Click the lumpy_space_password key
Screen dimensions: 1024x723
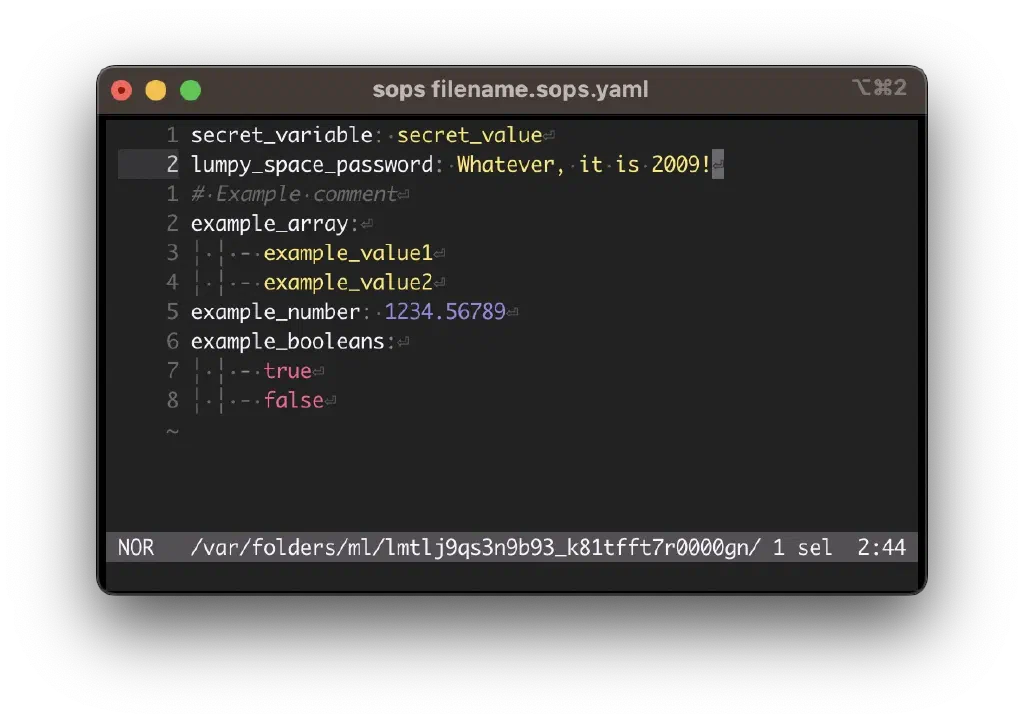point(312,164)
